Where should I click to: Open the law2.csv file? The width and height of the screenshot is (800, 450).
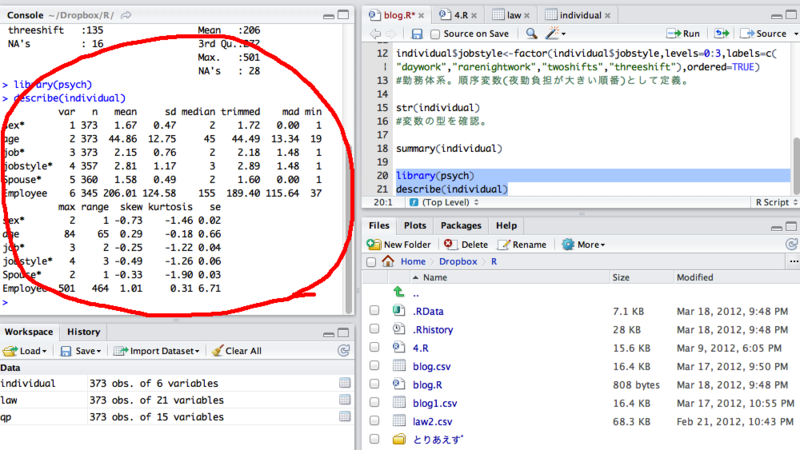click(x=432, y=421)
